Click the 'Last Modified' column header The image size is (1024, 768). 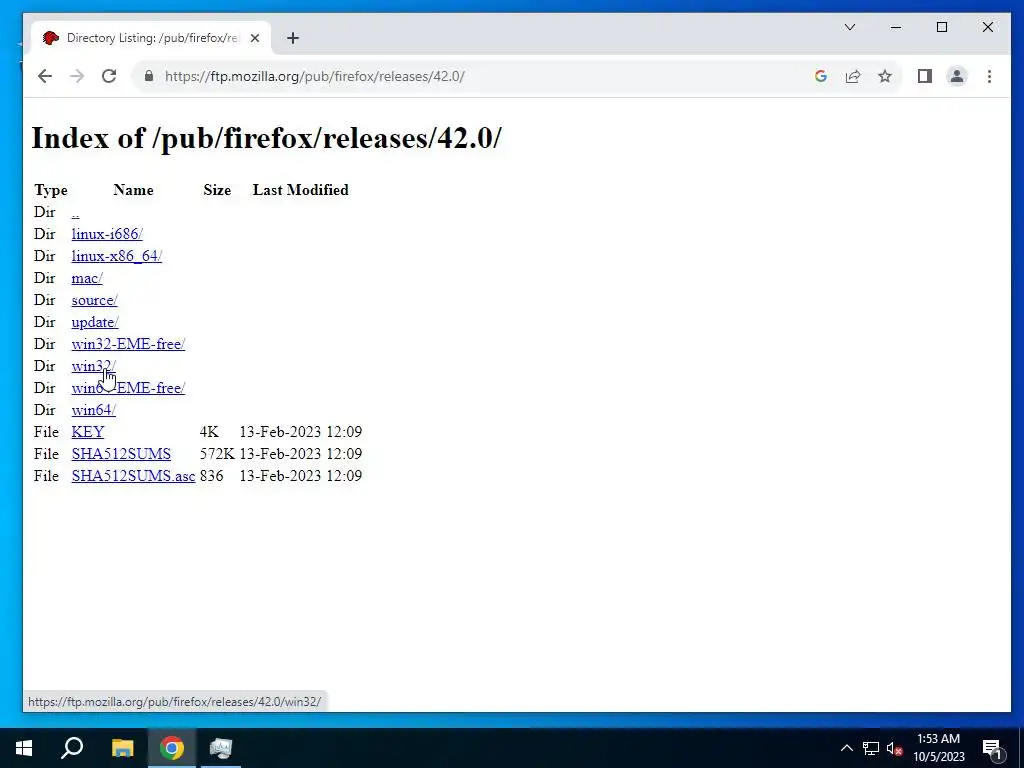[x=301, y=190]
